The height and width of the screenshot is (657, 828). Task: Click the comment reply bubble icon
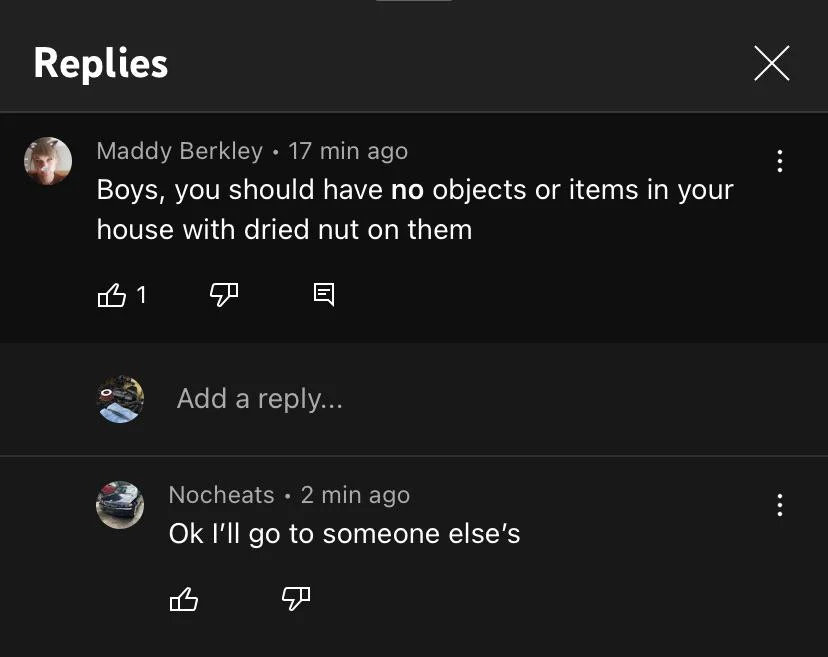(322, 294)
